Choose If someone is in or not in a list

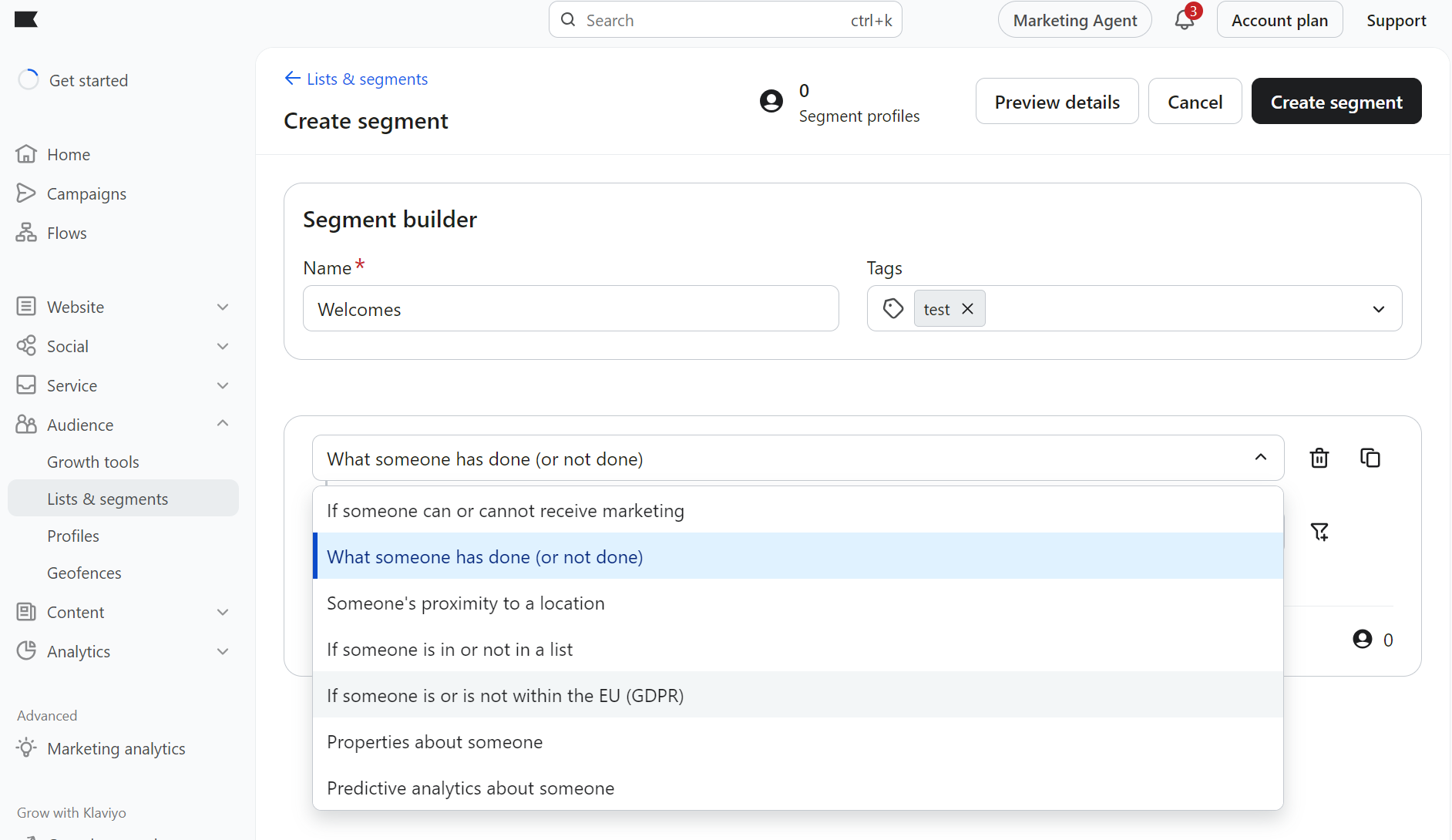[449, 649]
